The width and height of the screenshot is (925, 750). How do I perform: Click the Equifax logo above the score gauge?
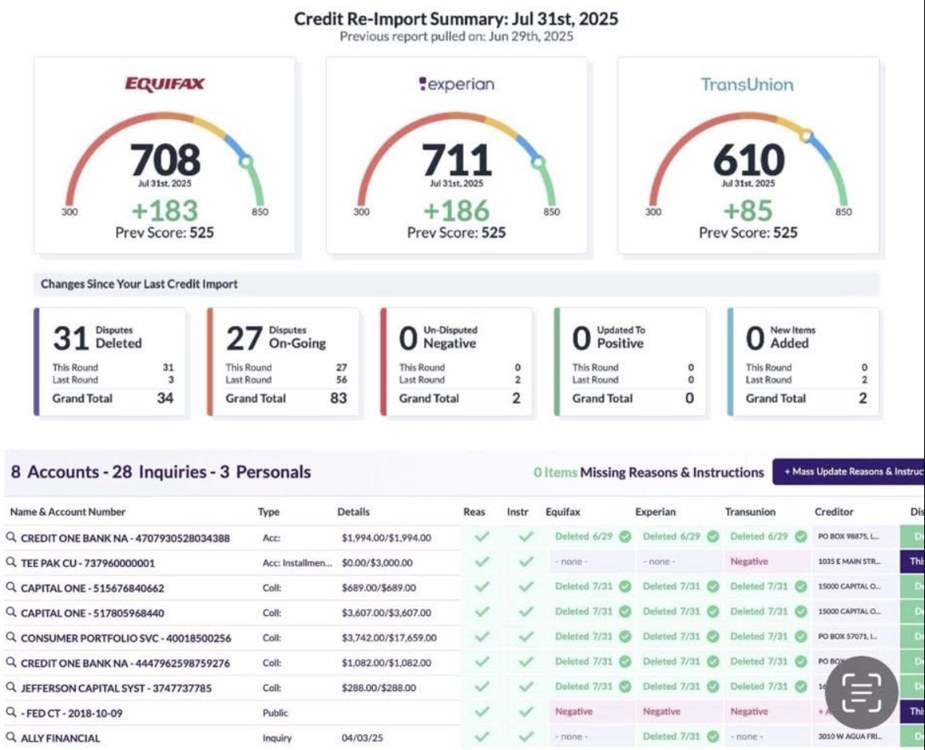click(165, 85)
